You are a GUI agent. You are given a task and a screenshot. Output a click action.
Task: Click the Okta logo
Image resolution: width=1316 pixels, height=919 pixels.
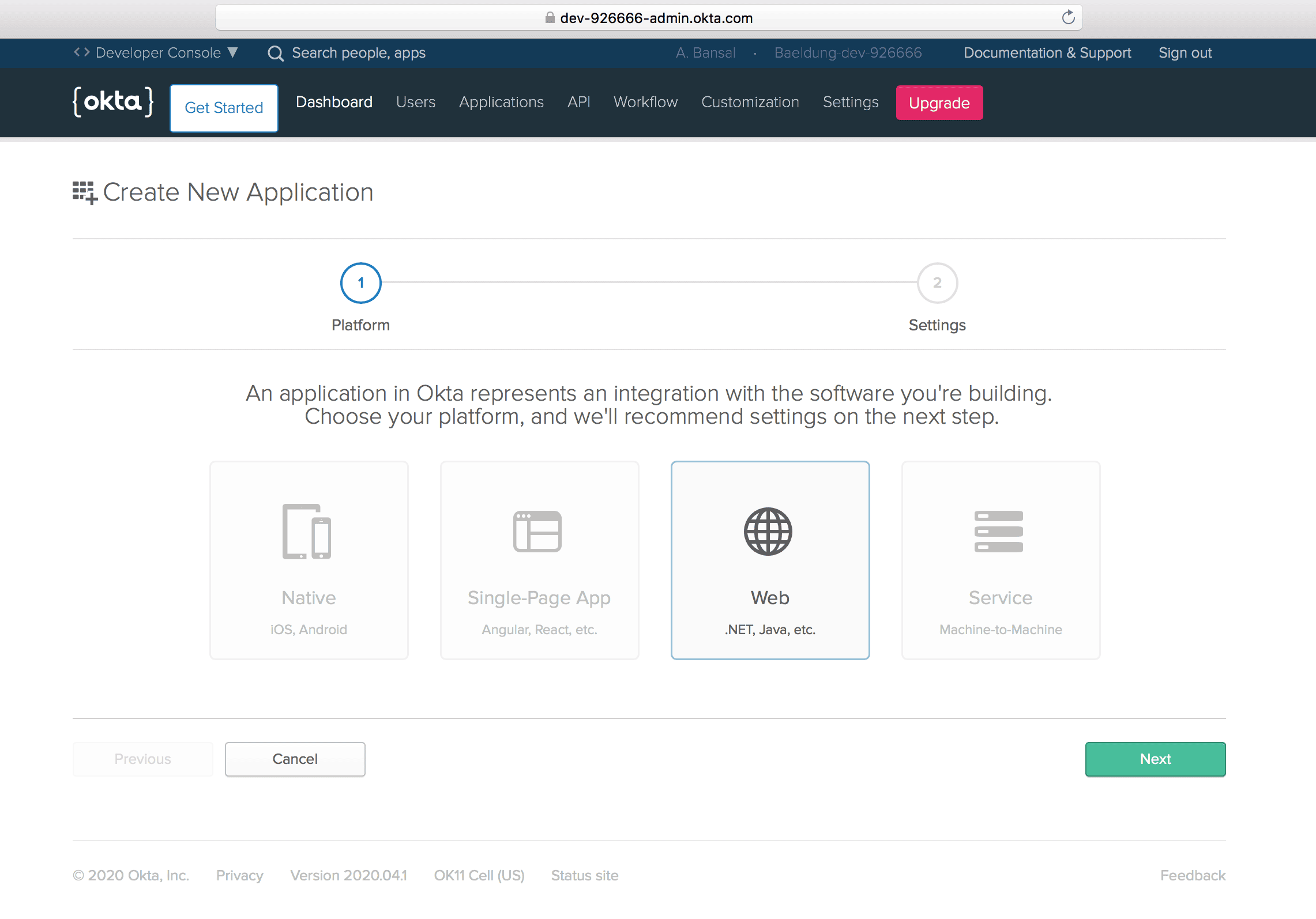(x=113, y=102)
